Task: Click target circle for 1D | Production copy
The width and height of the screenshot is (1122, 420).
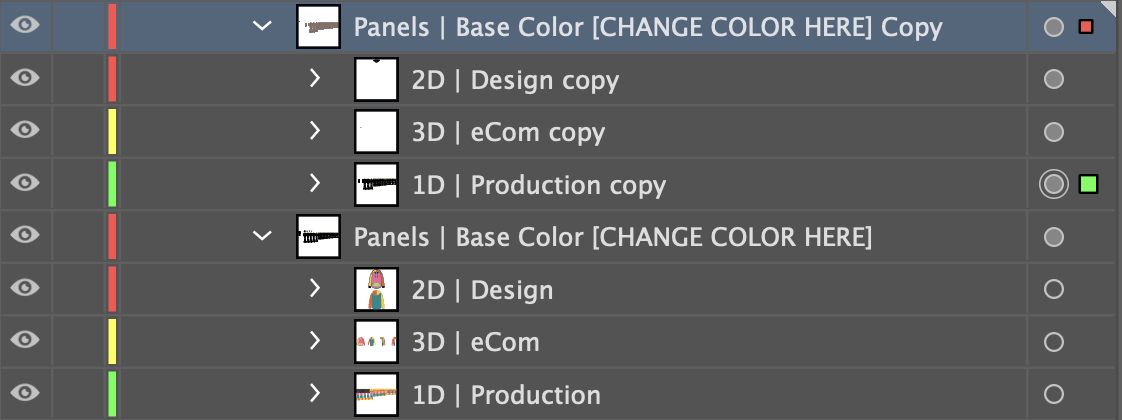Action: tap(1053, 184)
